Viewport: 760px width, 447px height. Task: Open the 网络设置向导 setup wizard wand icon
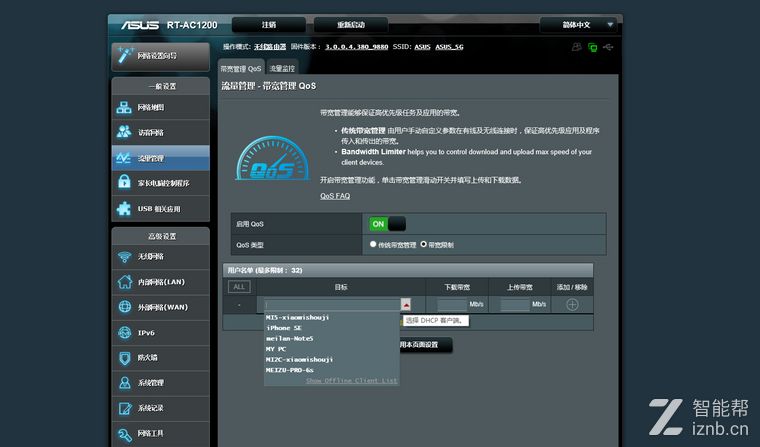point(125,55)
